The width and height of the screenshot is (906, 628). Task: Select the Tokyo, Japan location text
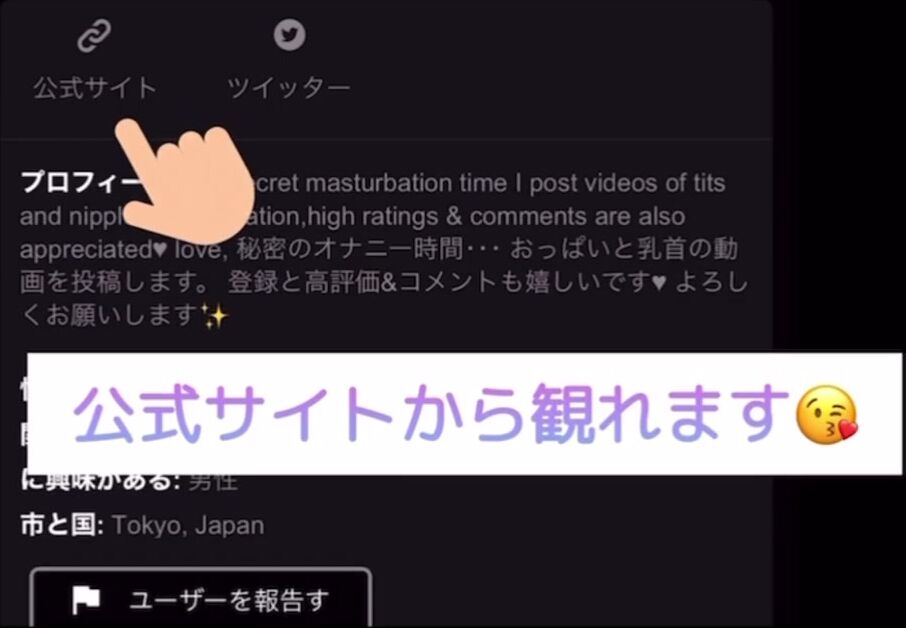click(188, 526)
